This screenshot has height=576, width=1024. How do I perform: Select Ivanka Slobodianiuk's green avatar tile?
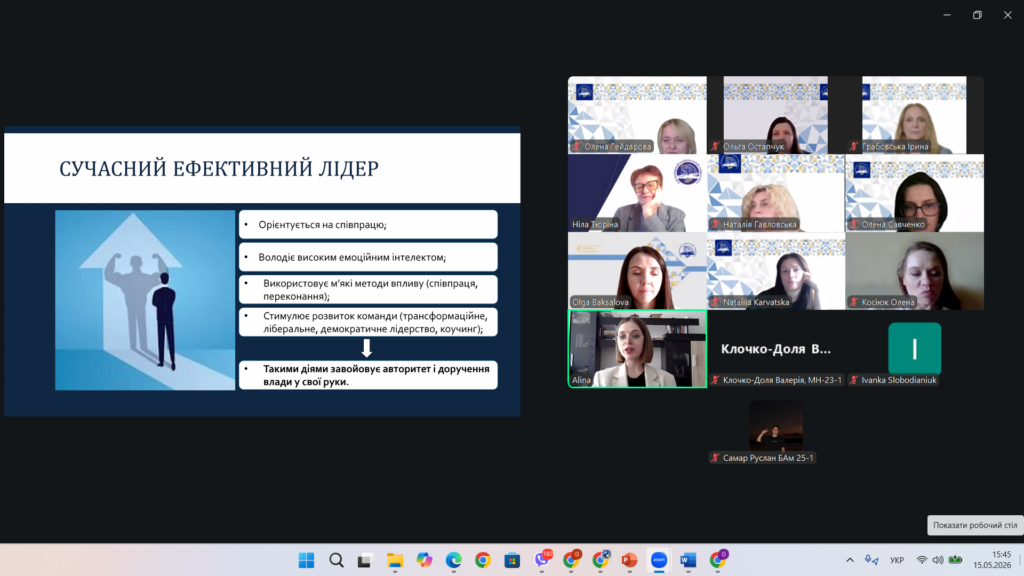point(914,349)
